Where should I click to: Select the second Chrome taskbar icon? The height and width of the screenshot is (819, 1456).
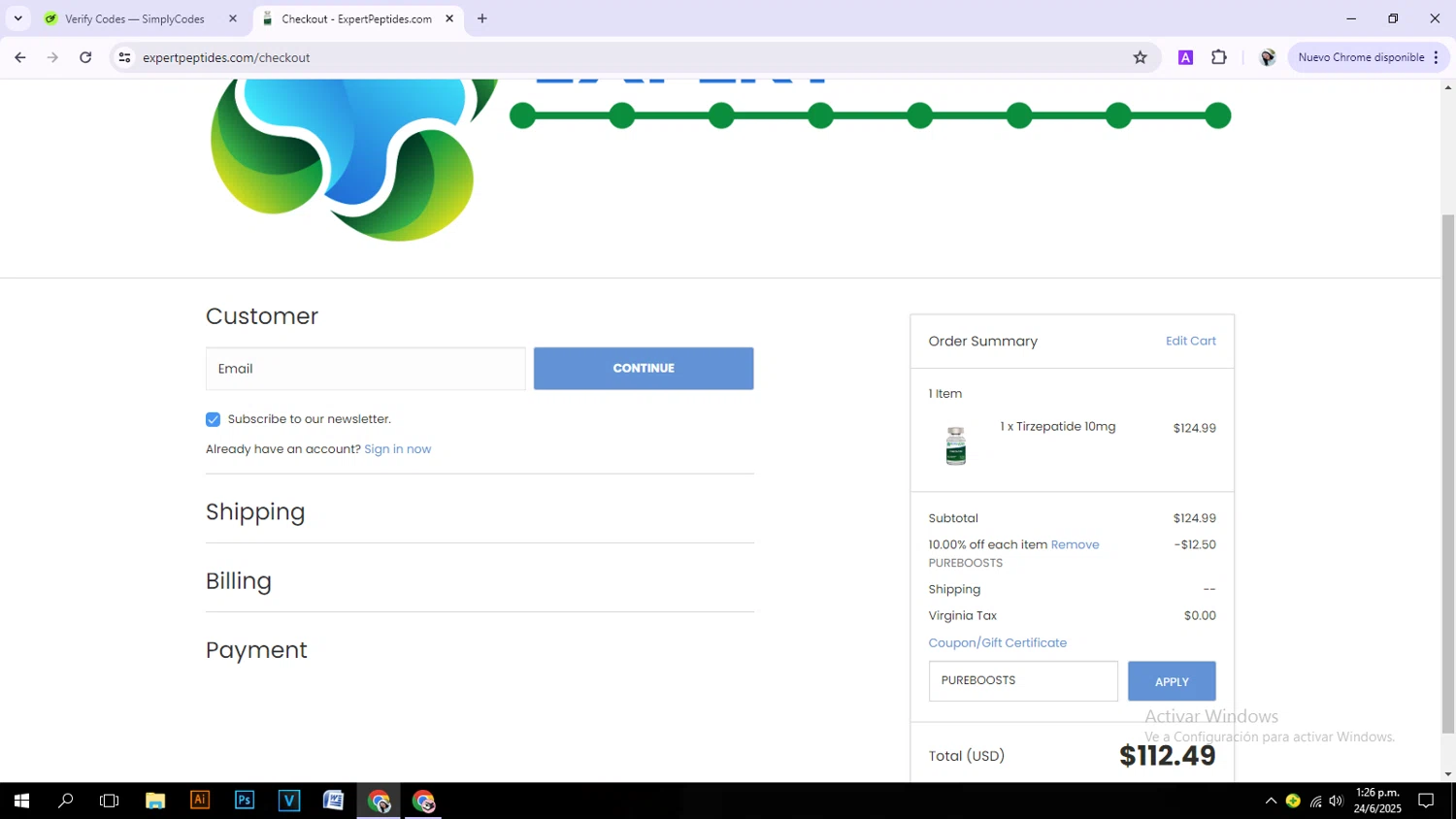pyautogui.click(x=423, y=801)
